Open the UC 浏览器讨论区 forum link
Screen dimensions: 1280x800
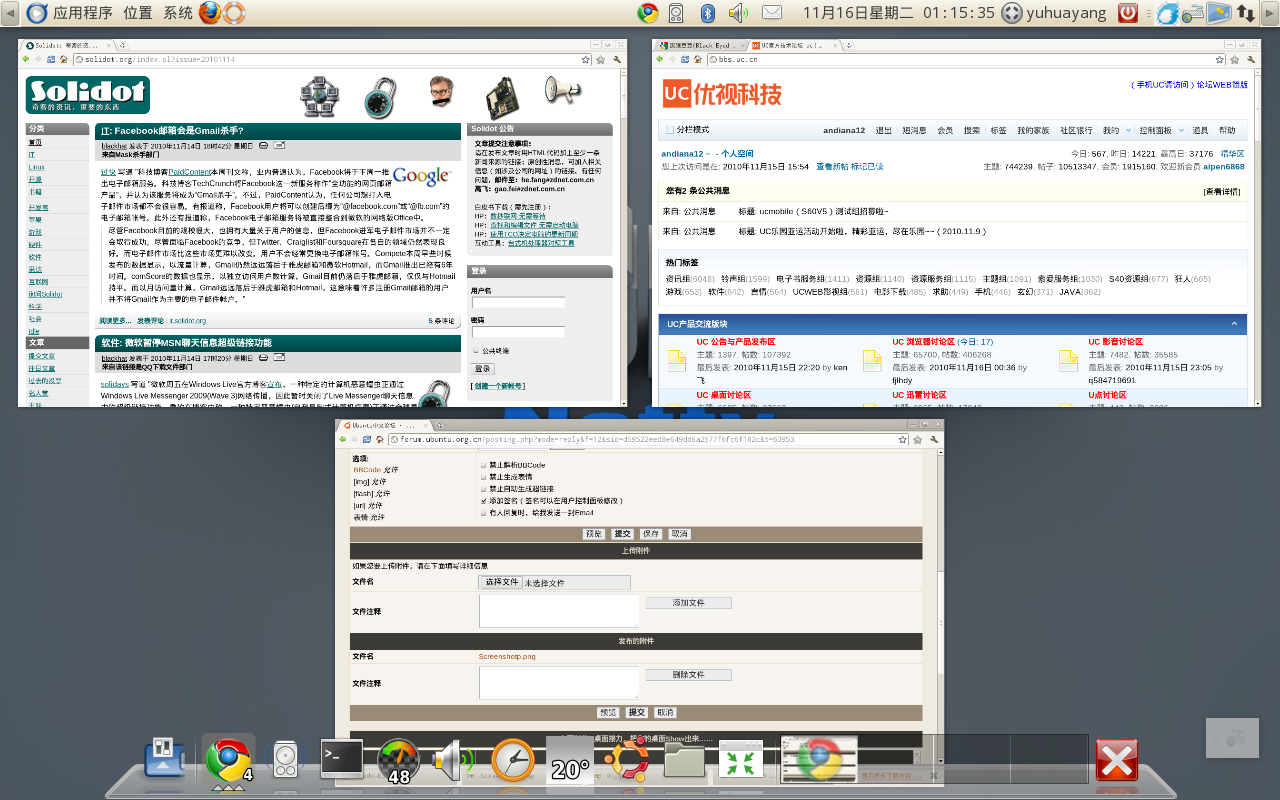926,342
